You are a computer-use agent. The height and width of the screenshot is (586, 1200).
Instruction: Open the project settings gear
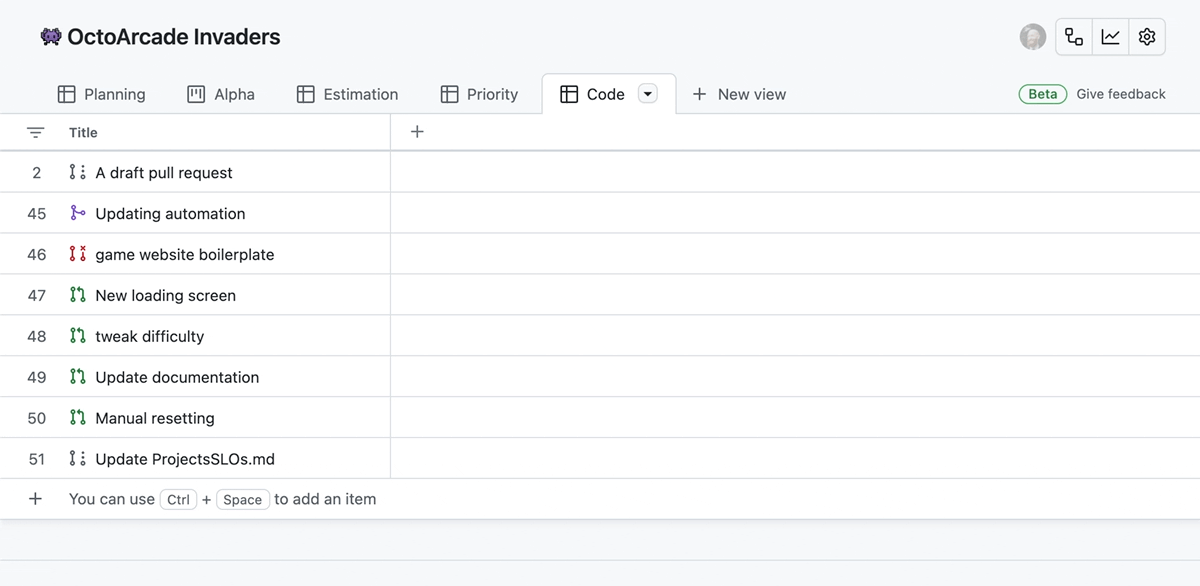pyautogui.click(x=1147, y=36)
